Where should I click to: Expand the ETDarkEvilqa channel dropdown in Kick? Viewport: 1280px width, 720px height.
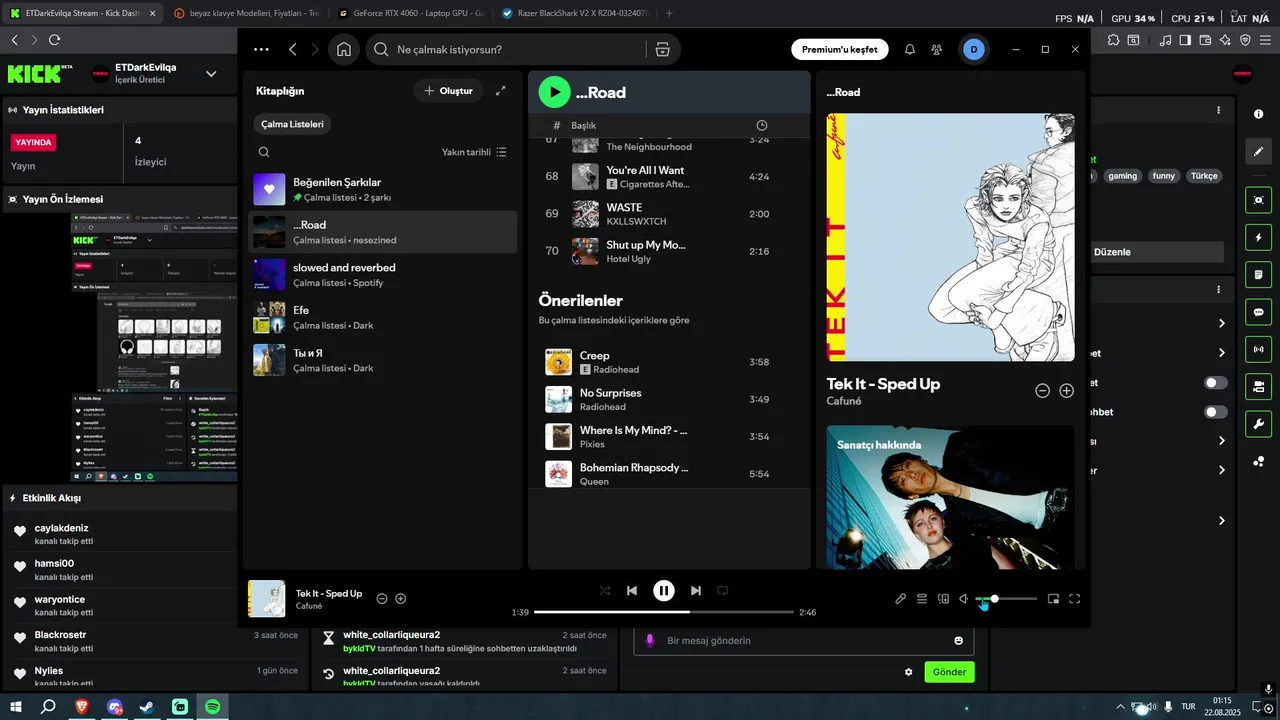coord(211,73)
